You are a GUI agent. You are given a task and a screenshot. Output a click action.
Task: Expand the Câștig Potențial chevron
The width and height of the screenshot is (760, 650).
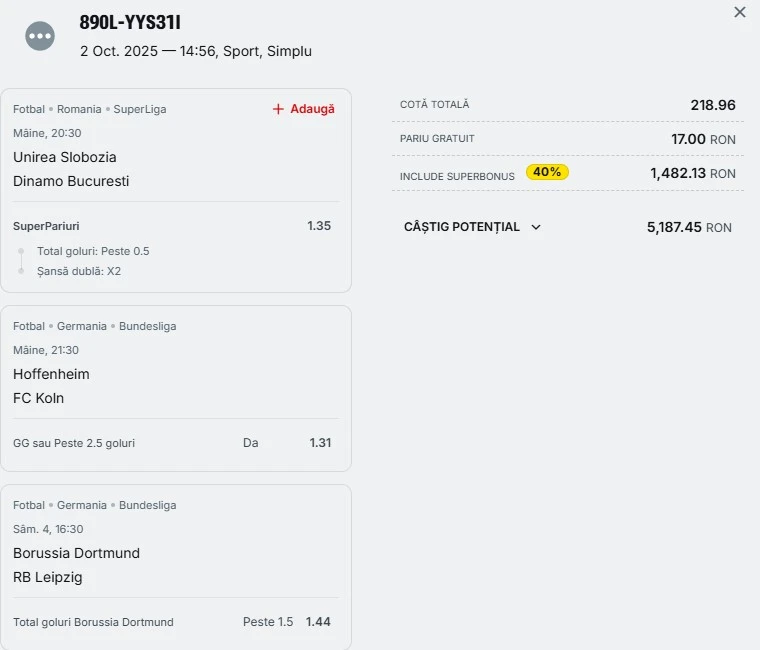[x=536, y=227]
